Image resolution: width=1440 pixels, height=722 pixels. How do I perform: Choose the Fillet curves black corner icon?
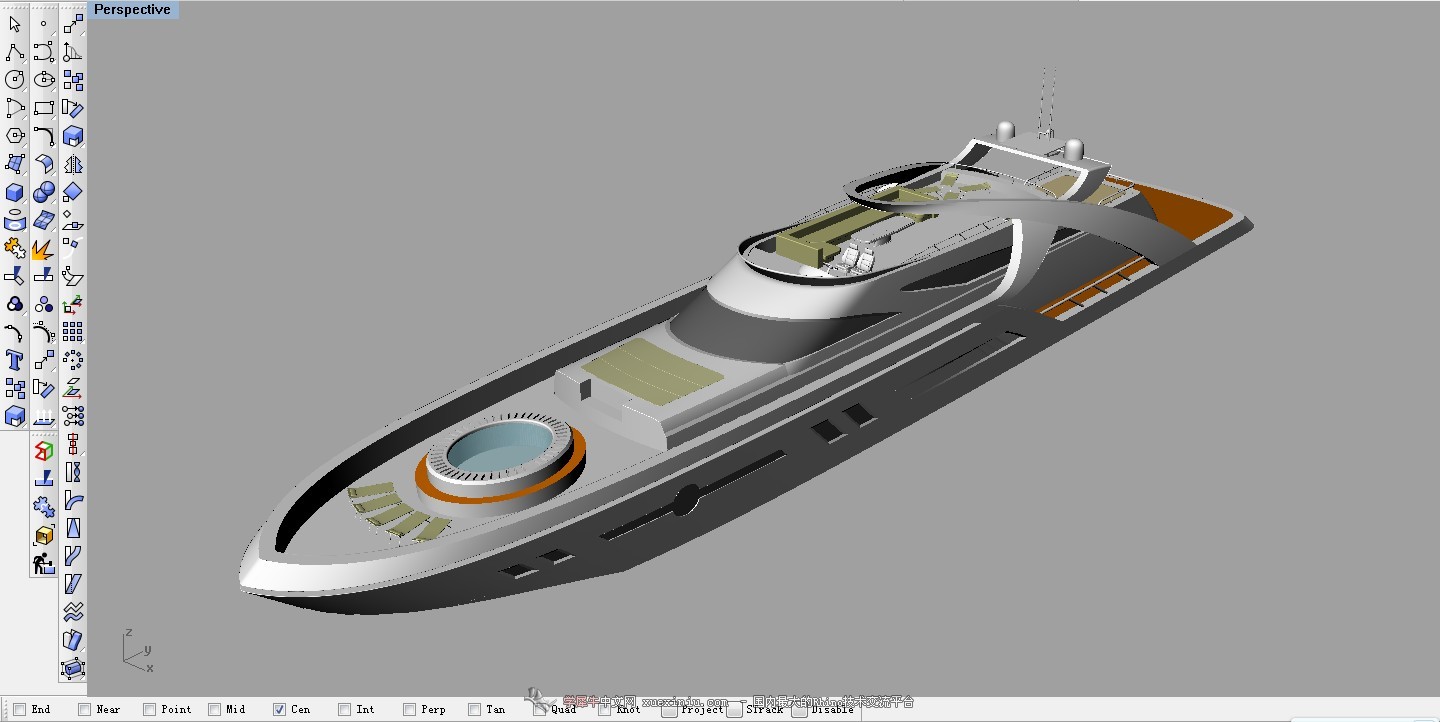44,136
